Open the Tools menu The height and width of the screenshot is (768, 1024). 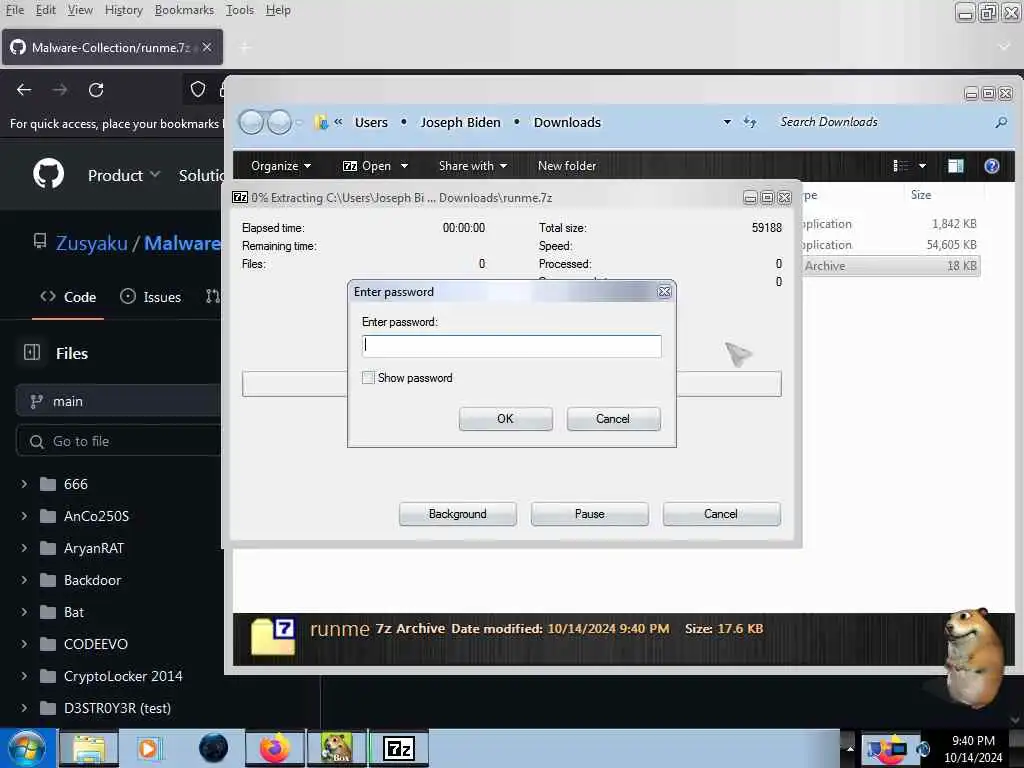[x=240, y=10]
